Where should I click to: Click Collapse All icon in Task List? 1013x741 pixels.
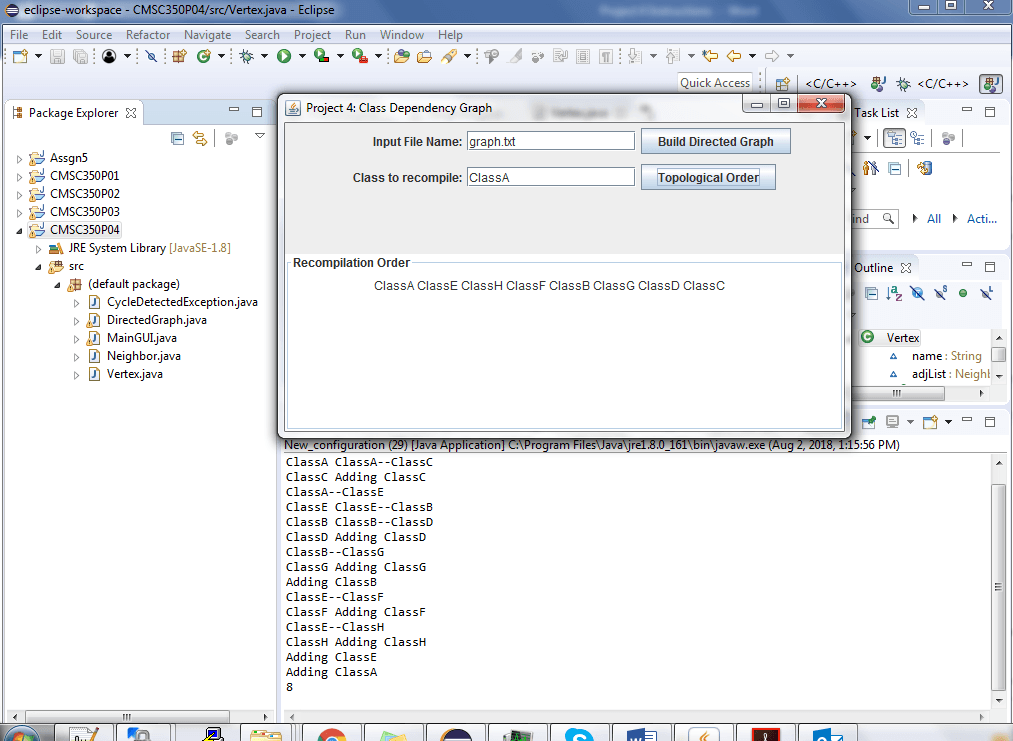click(895, 169)
